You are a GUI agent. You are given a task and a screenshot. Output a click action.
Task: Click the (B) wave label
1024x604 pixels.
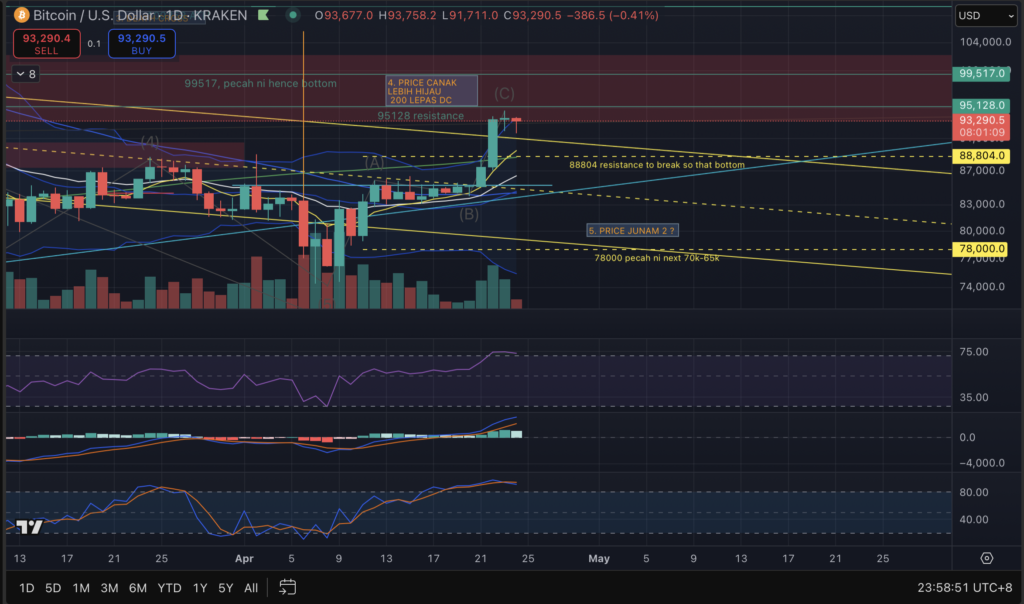pos(469,214)
